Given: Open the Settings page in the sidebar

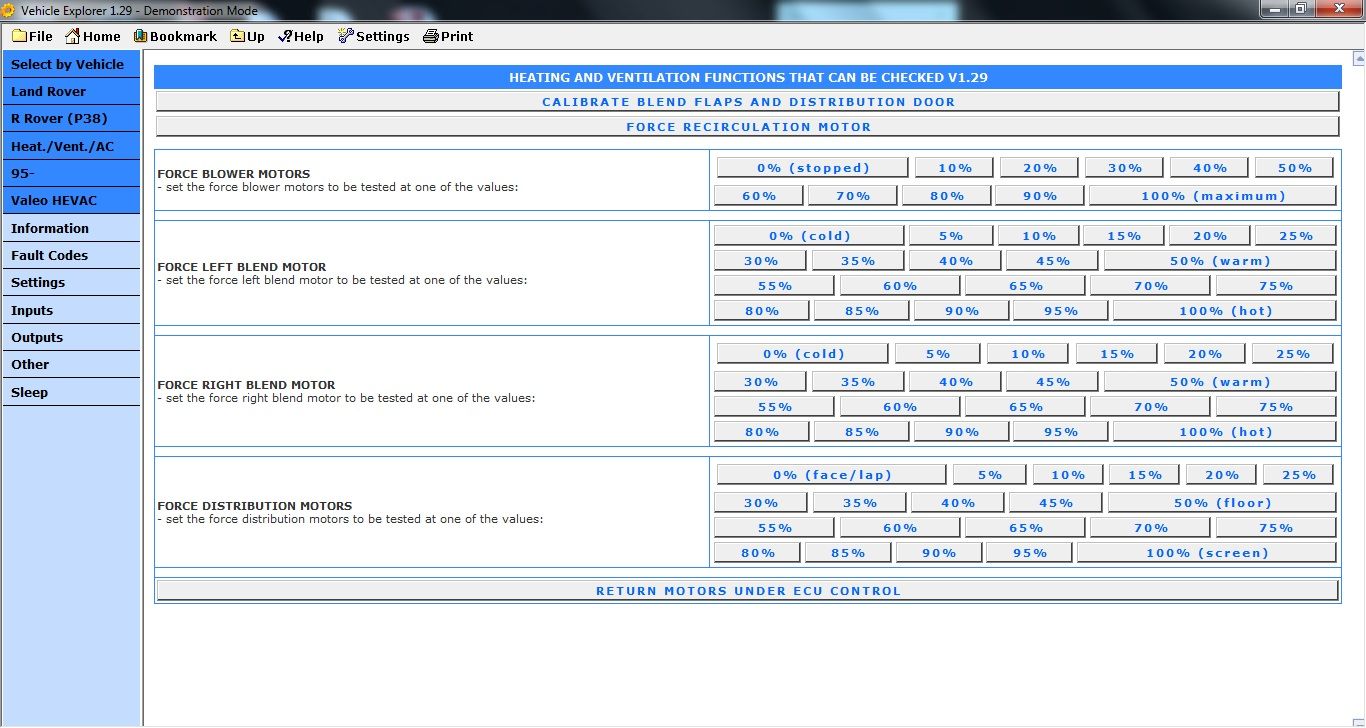Looking at the screenshot, I should click(x=71, y=282).
